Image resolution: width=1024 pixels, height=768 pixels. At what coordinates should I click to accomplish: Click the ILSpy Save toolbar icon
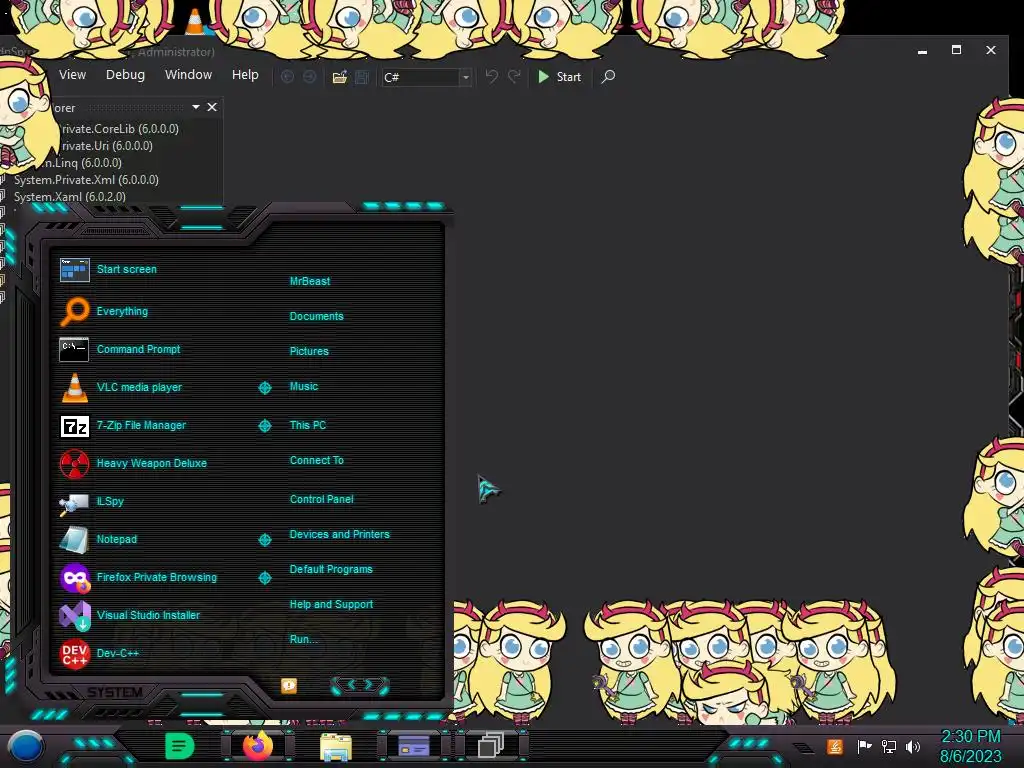(x=362, y=77)
